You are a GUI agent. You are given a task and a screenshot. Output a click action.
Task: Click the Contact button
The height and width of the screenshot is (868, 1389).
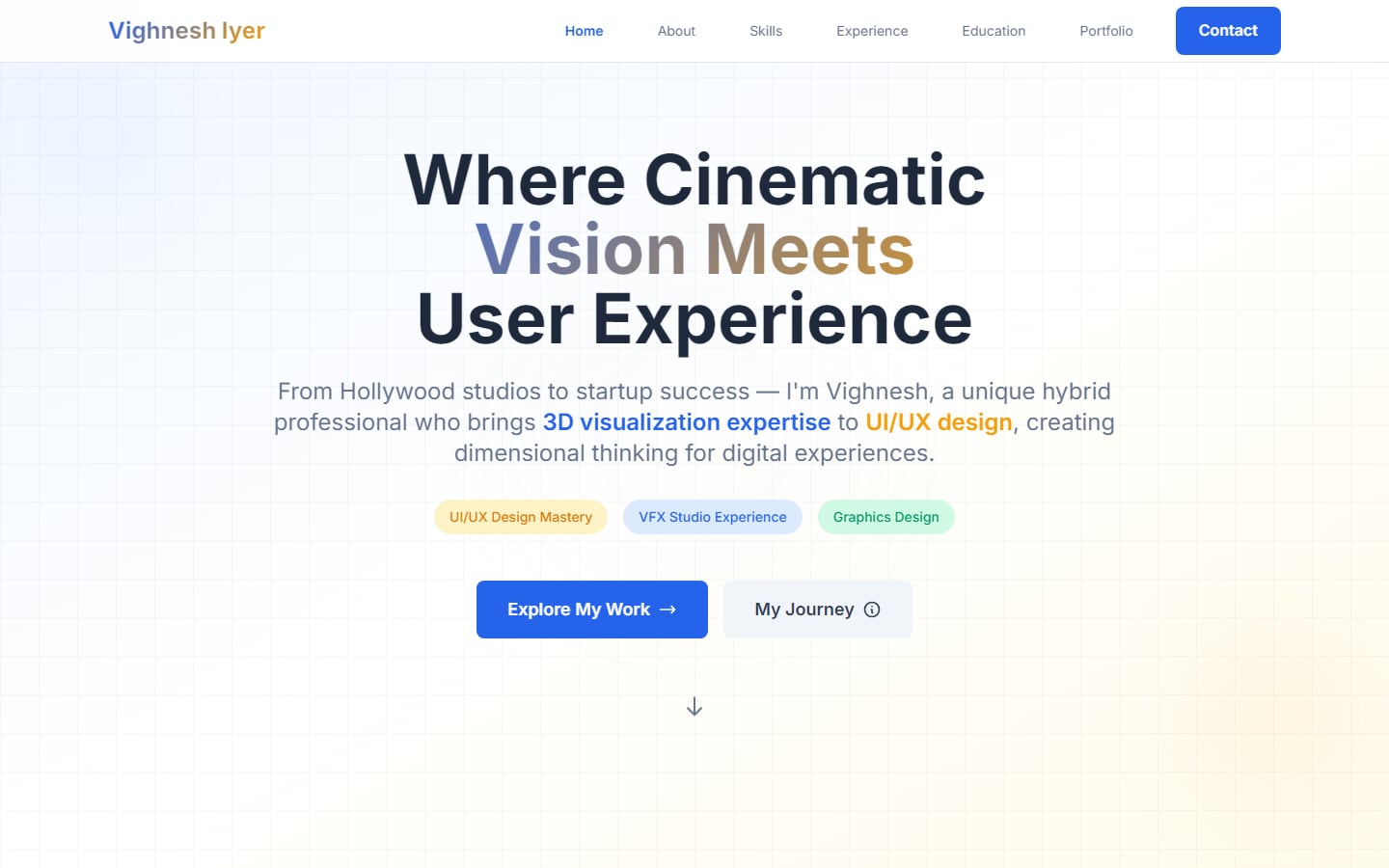pos(1228,31)
